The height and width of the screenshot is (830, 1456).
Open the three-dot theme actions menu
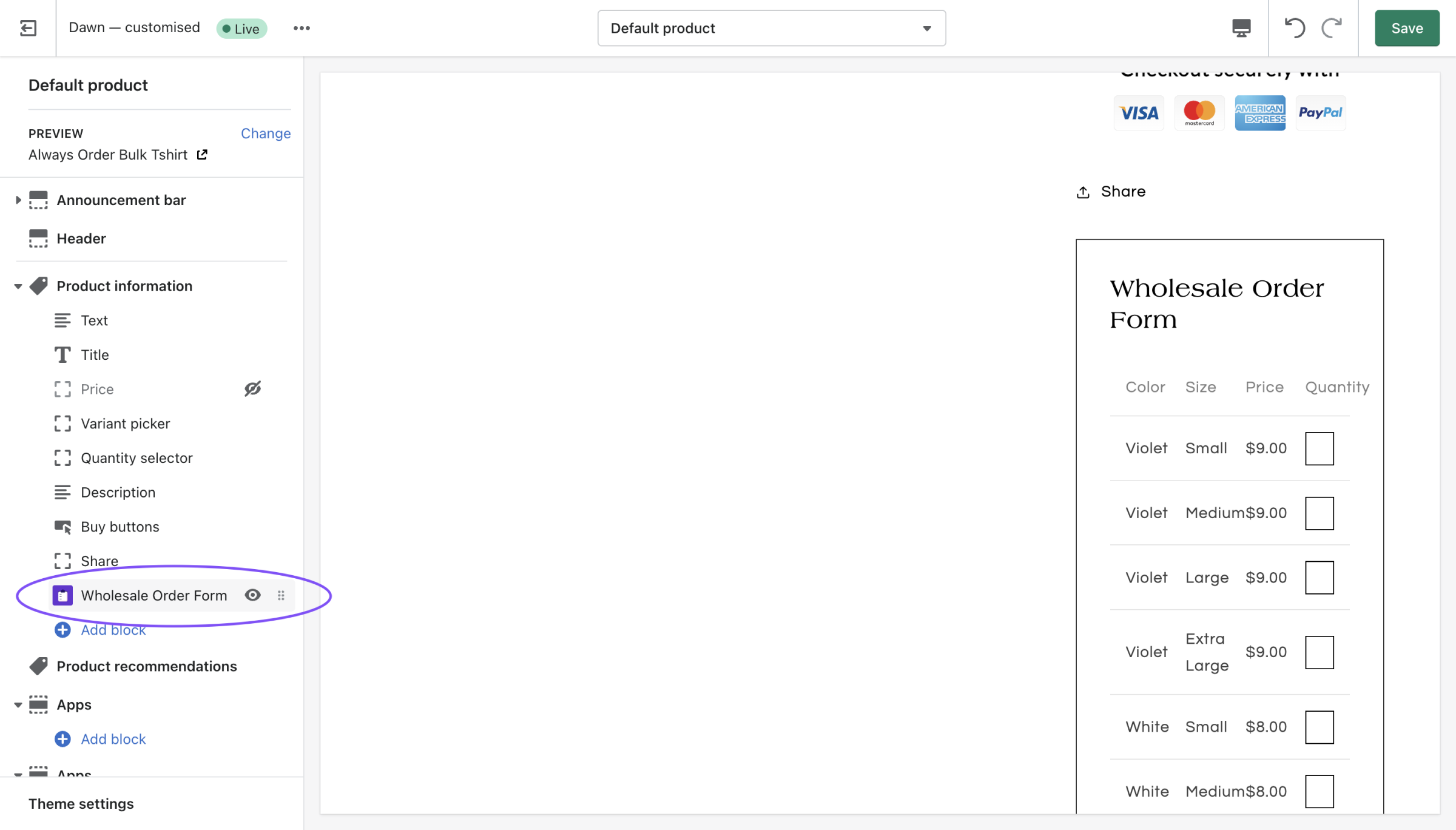[x=302, y=28]
